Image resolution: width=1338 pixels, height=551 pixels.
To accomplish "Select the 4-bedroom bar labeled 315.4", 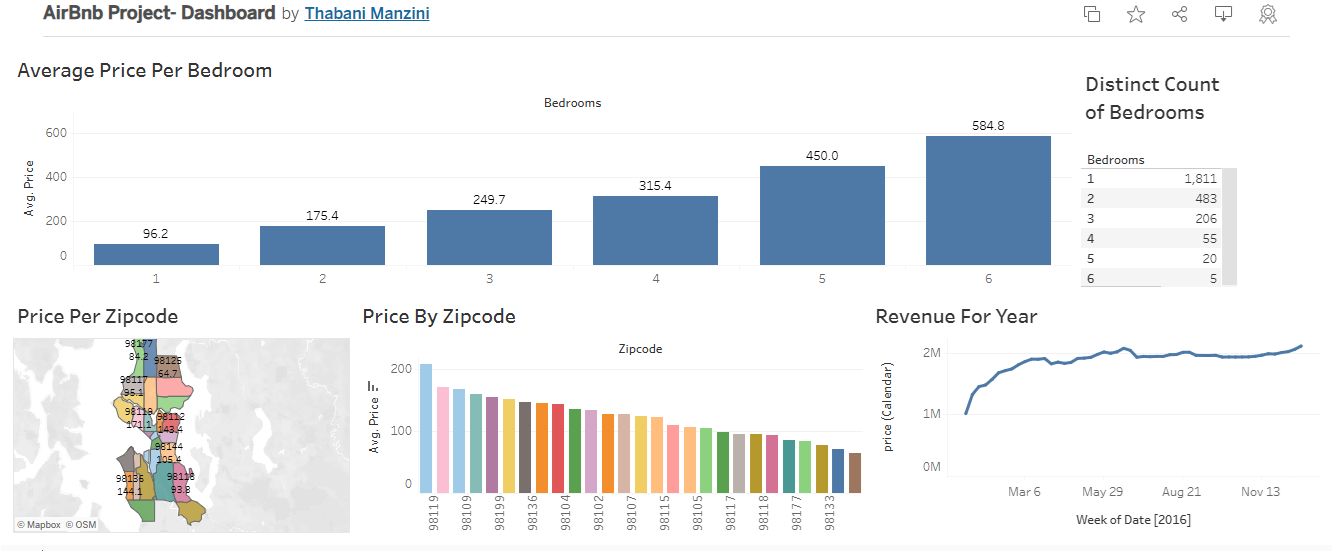I will [x=655, y=230].
